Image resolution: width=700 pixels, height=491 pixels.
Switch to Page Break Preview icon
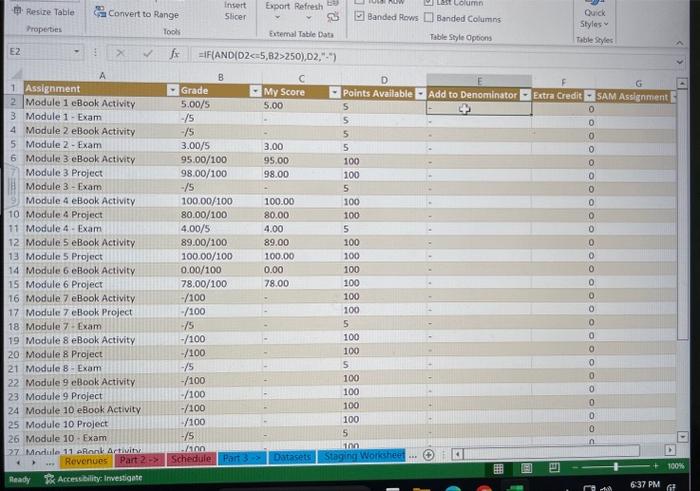pyautogui.click(x=554, y=467)
